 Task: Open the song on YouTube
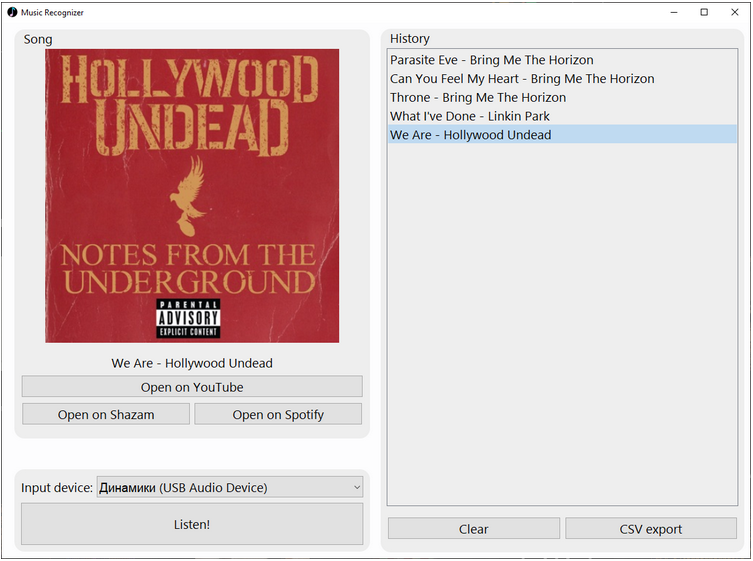[192, 387]
